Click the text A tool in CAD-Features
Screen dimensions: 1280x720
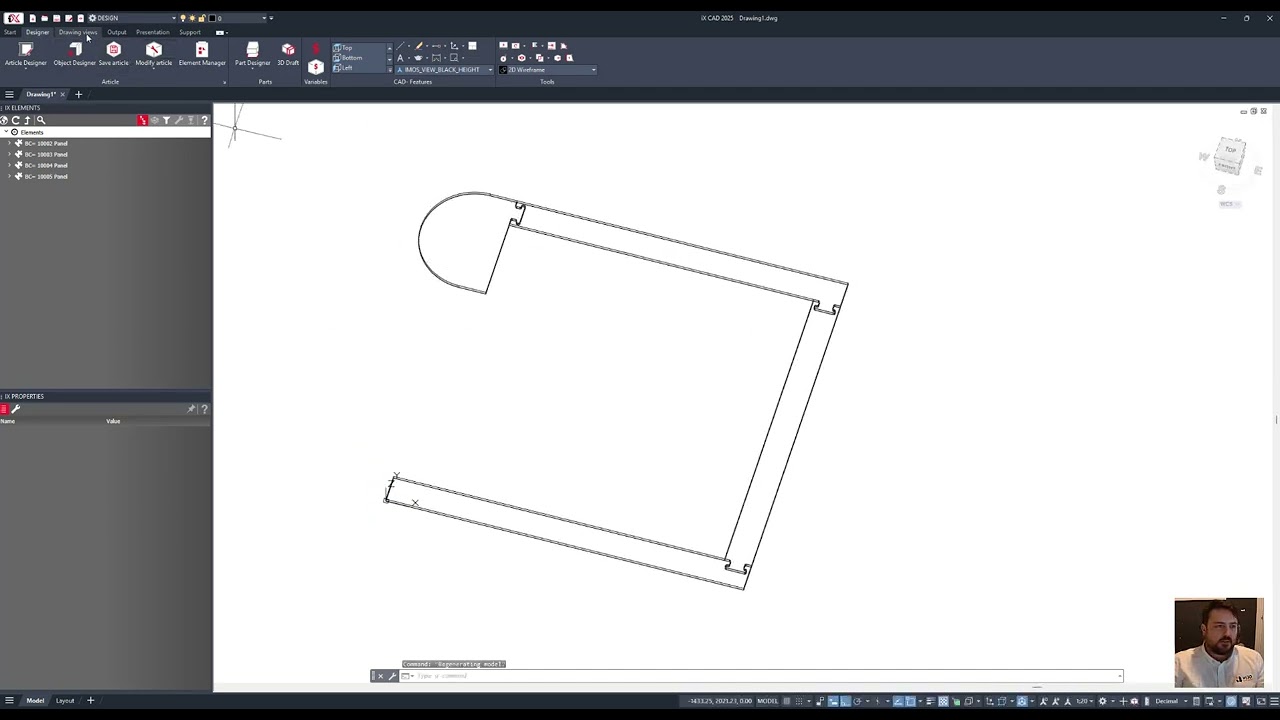[400, 58]
